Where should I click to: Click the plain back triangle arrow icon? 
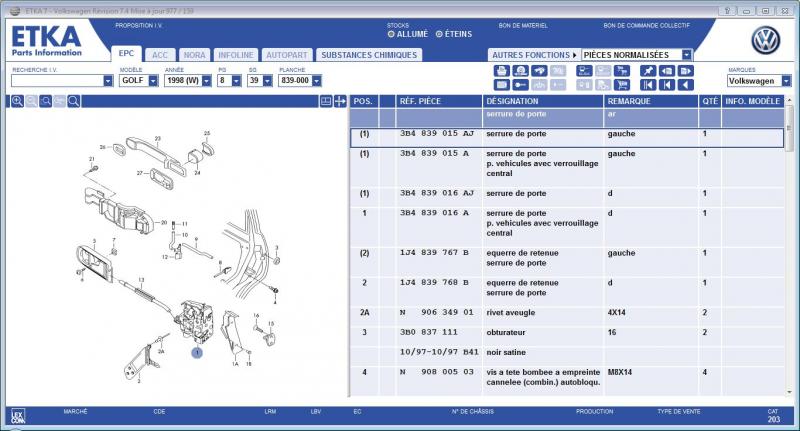[686, 85]
